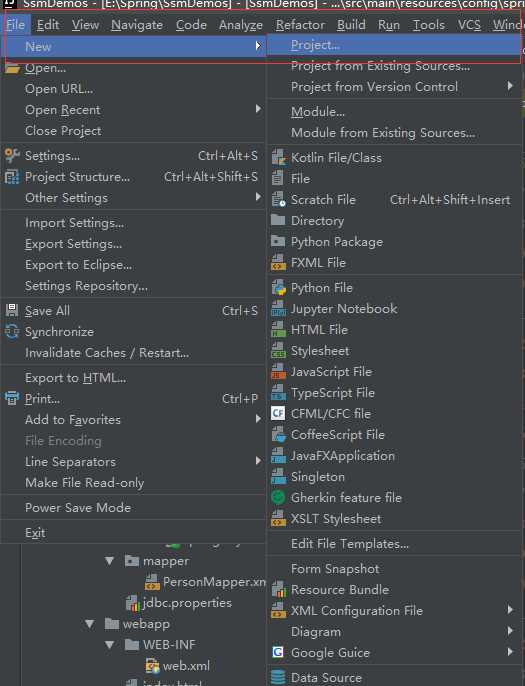Click the Data Source database icon
This screenshot has width=525, height=686.
pos(278,677)
